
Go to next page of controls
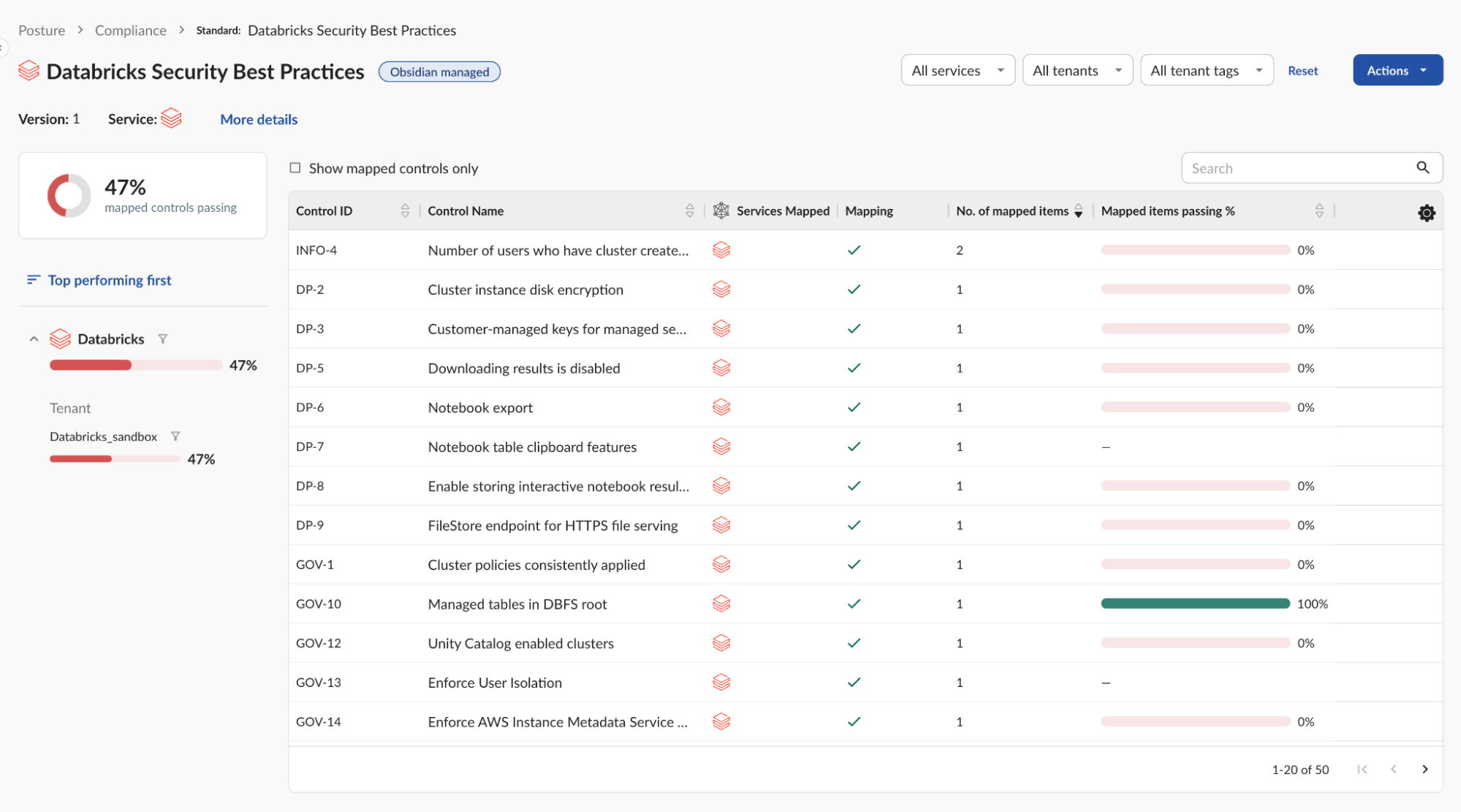pyautogui.click(x=1424, y=769)
